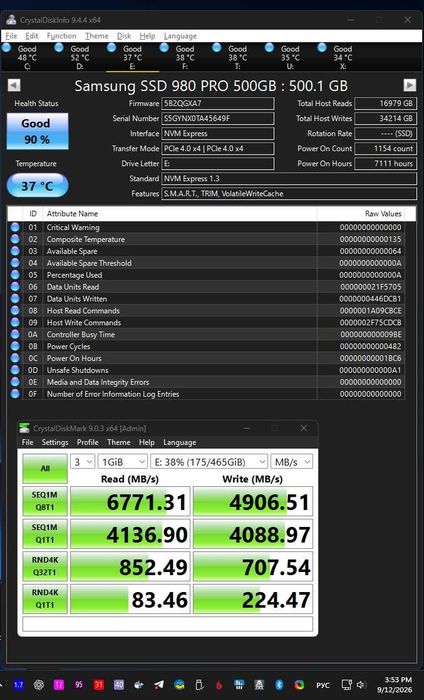Click empty comment box below CrystalDiskMark results
The height and width of the screenshot is (700, 424).
pyautogui.click(x=168, y=624)
